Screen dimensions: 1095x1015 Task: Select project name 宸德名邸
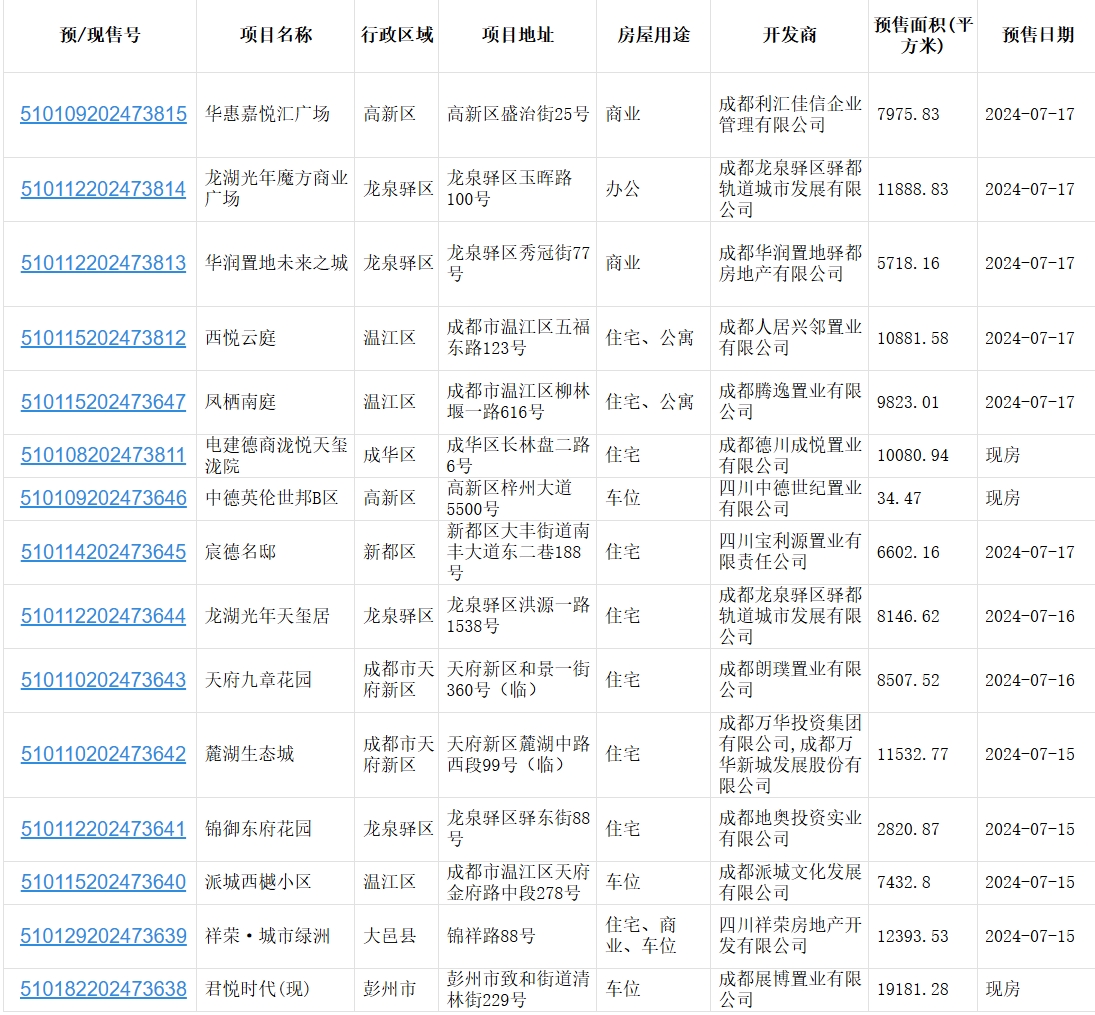(240, 552)
